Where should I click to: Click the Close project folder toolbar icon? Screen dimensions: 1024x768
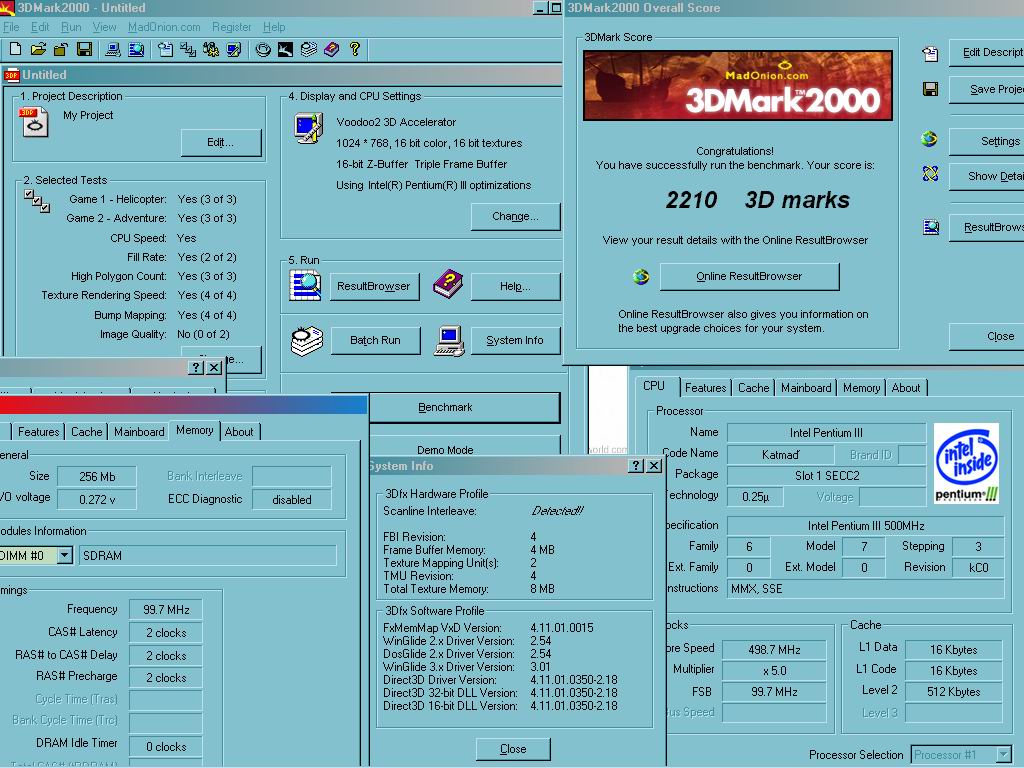click(61, 49)
